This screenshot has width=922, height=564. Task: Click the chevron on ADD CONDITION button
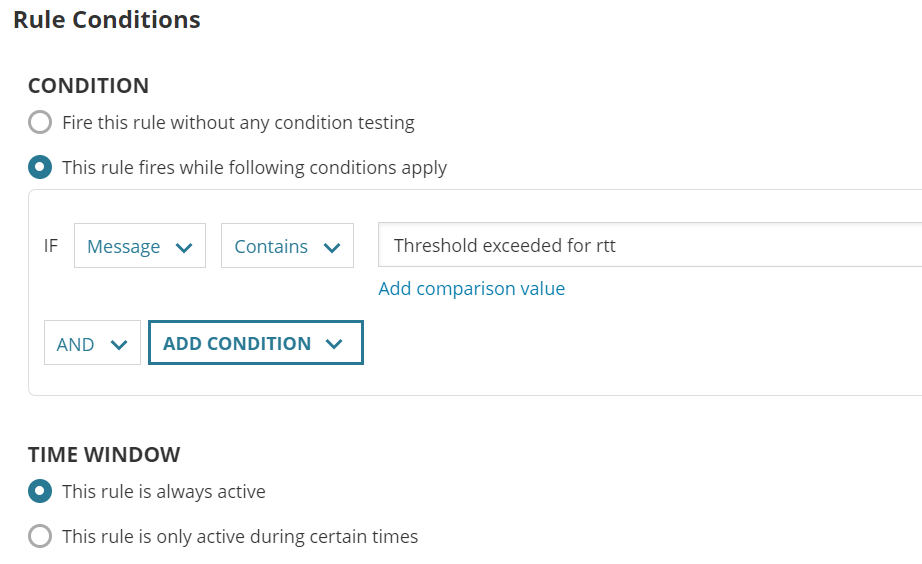click(334, 344)
